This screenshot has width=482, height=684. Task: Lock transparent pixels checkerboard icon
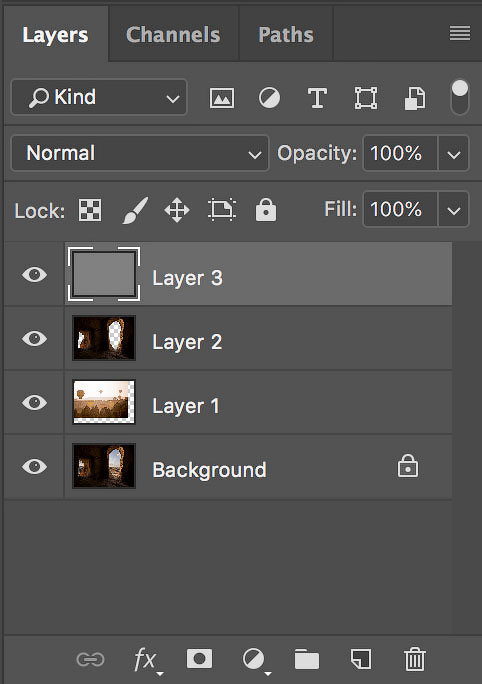(x=90, y=210)
